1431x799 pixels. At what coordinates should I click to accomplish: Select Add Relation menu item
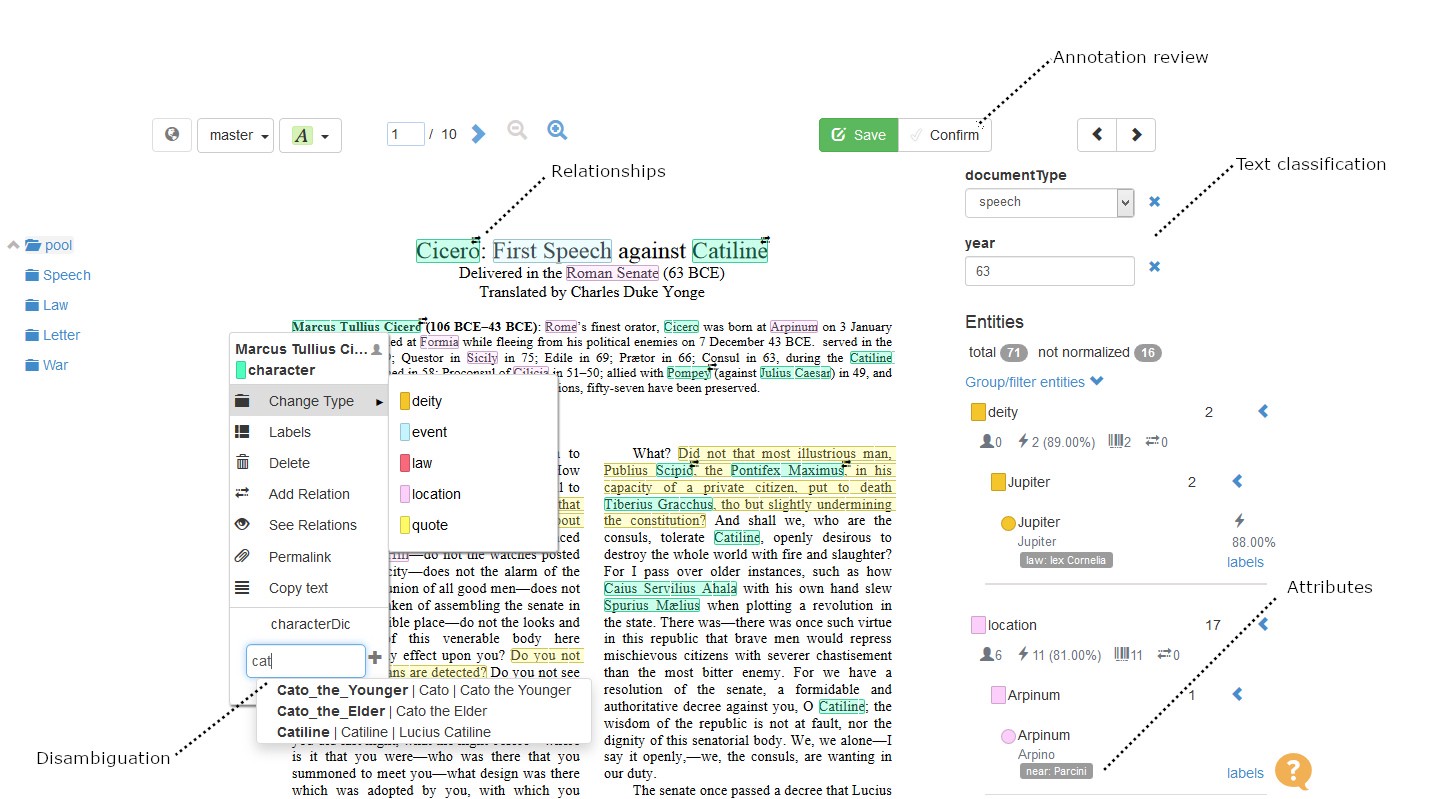(309, 494)
